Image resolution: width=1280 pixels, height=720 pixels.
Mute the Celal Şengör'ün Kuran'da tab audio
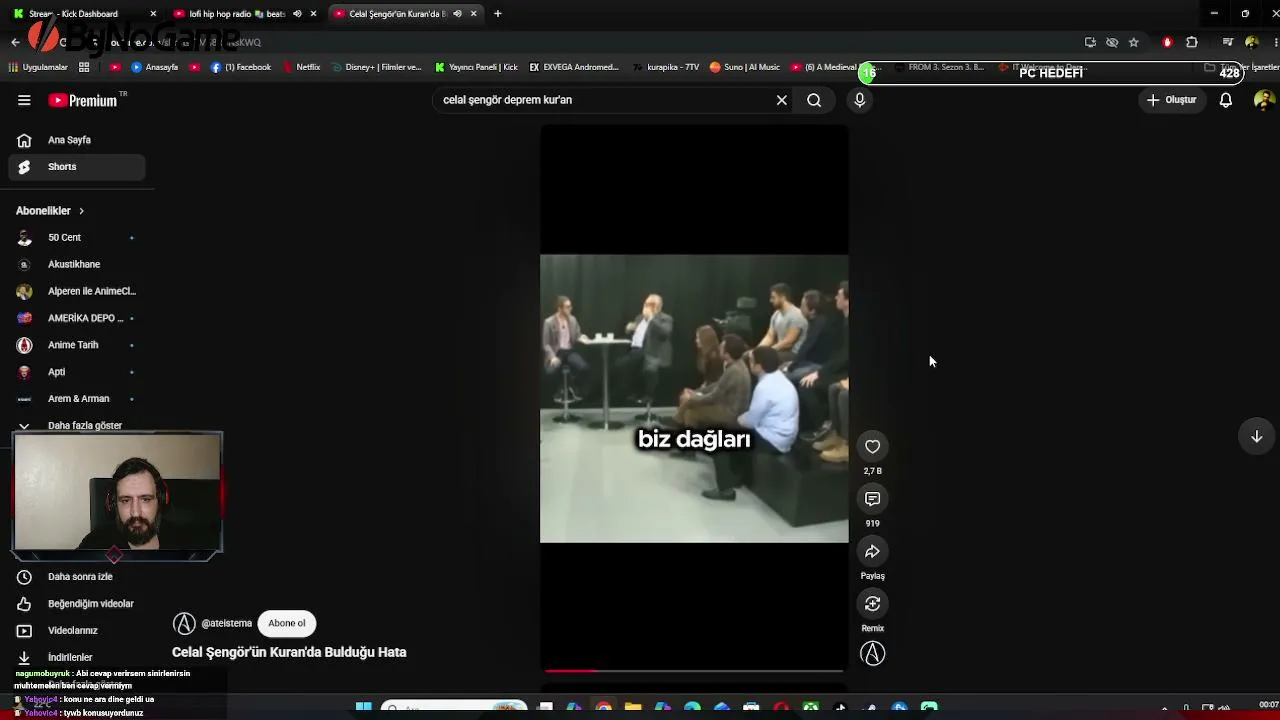(457, 14)
